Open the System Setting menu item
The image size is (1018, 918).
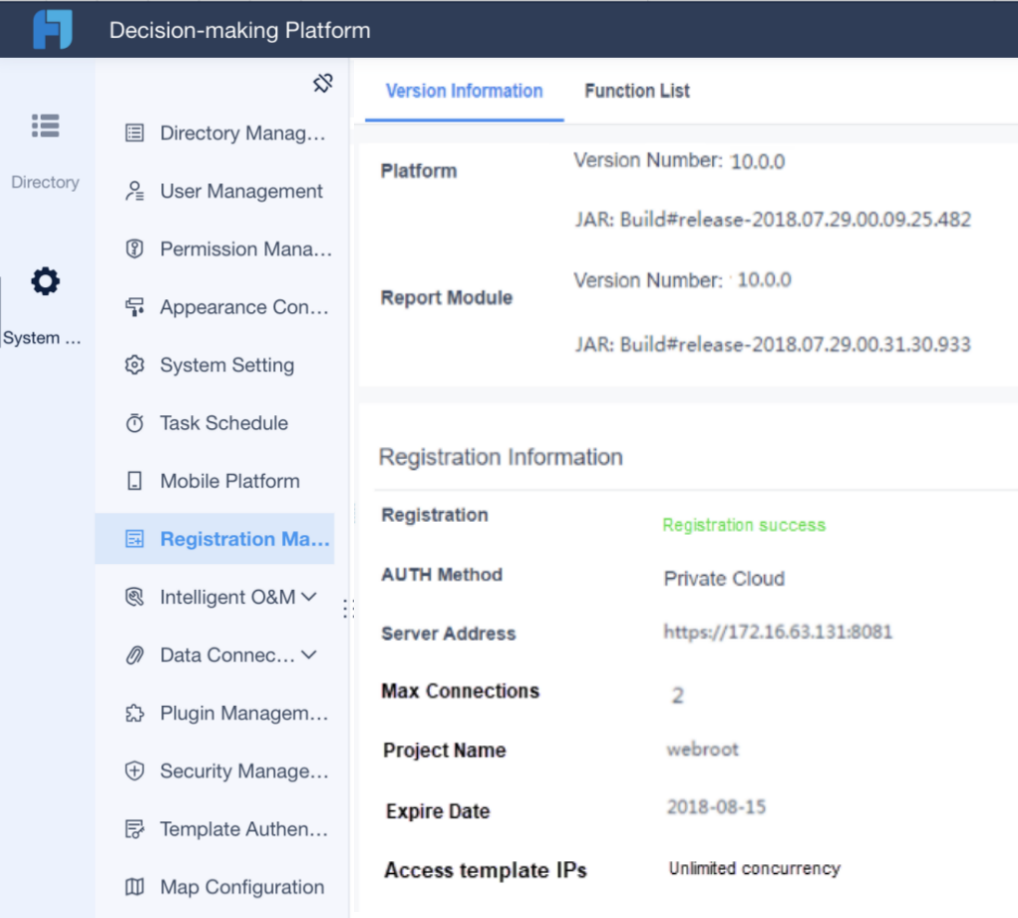click(x=227, y=365)
